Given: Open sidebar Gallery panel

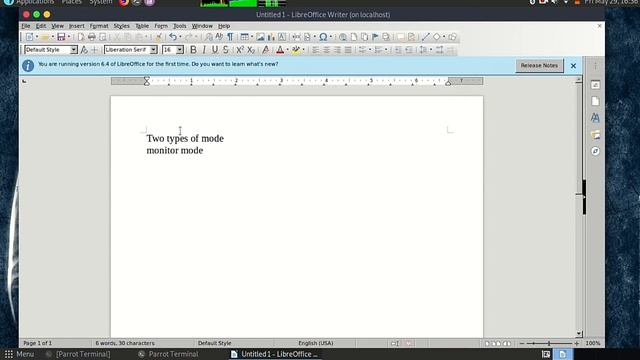Looking at the screenshot, I should pyautogui.click(x=596, y=135).
